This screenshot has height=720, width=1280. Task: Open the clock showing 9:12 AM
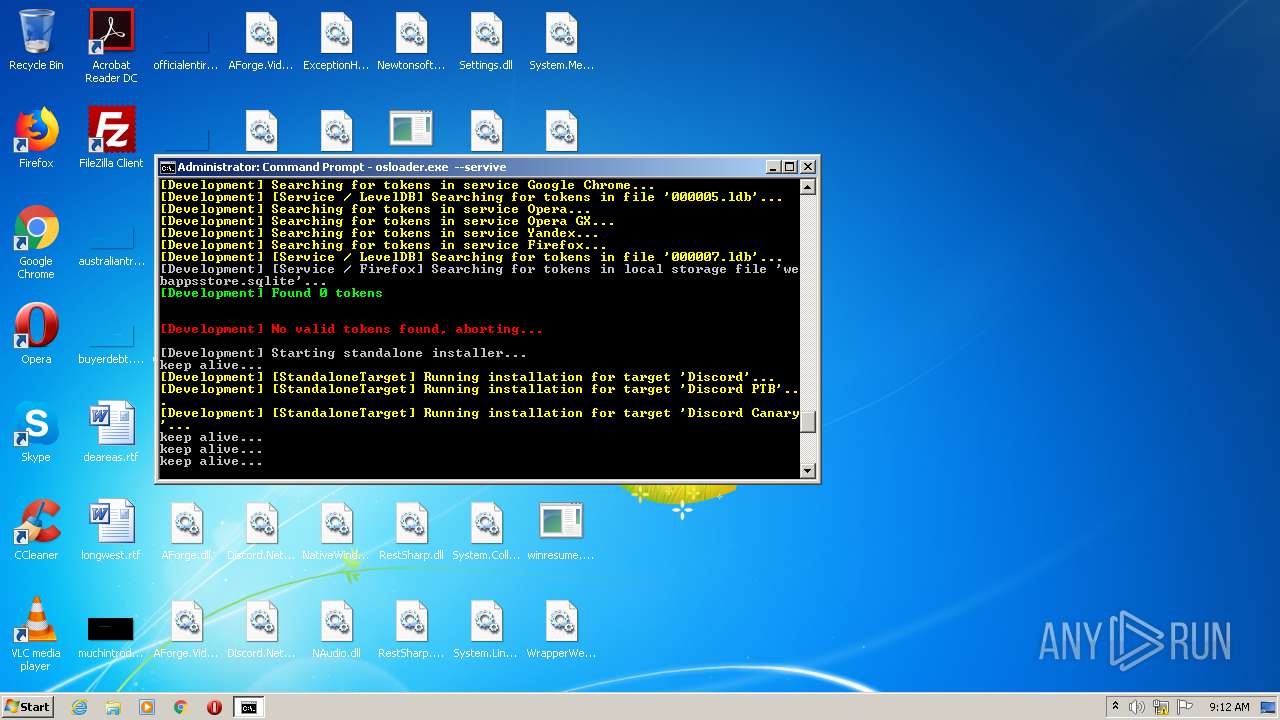pos(1229,707)
